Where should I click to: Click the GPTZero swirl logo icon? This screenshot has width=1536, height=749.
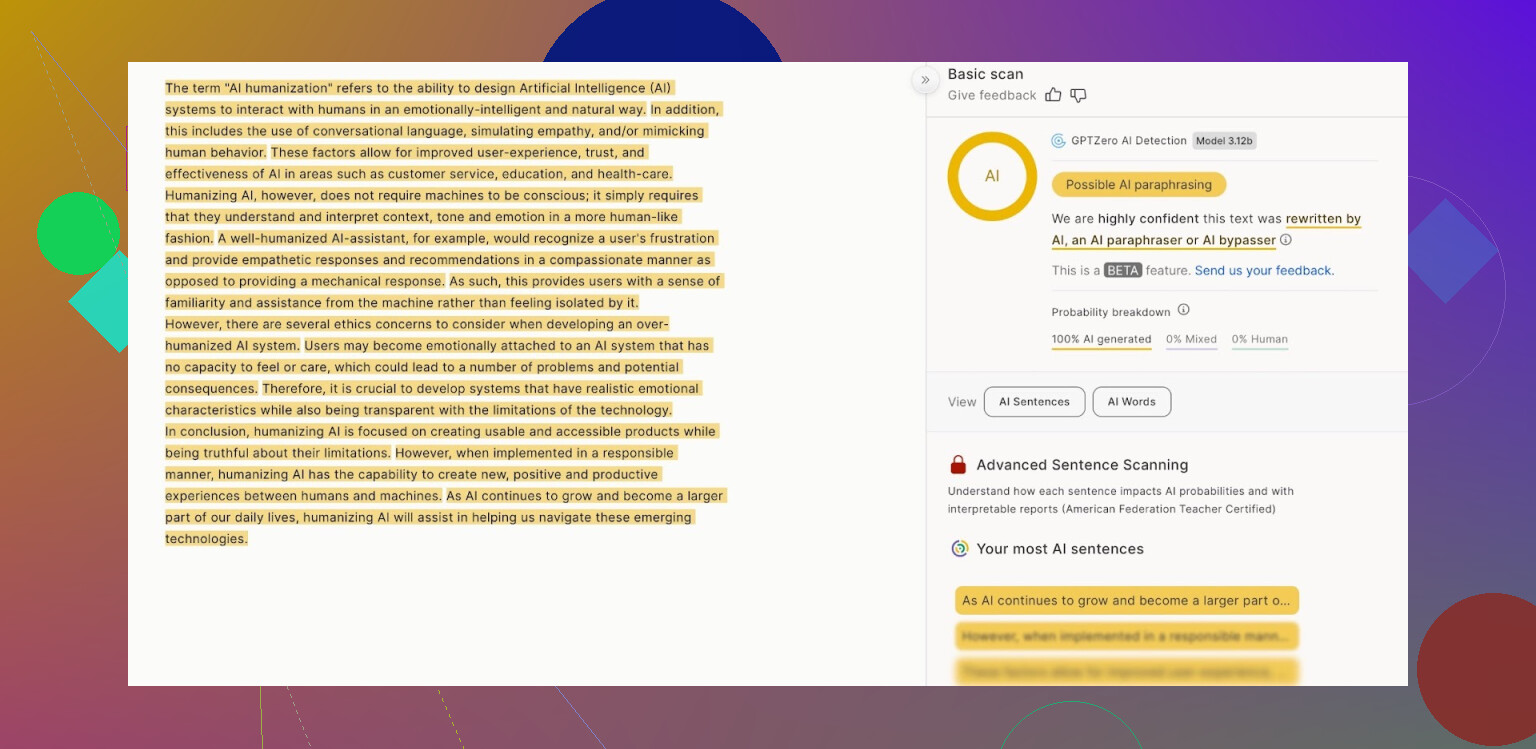pyautogui.click(x=1058, y=141)
